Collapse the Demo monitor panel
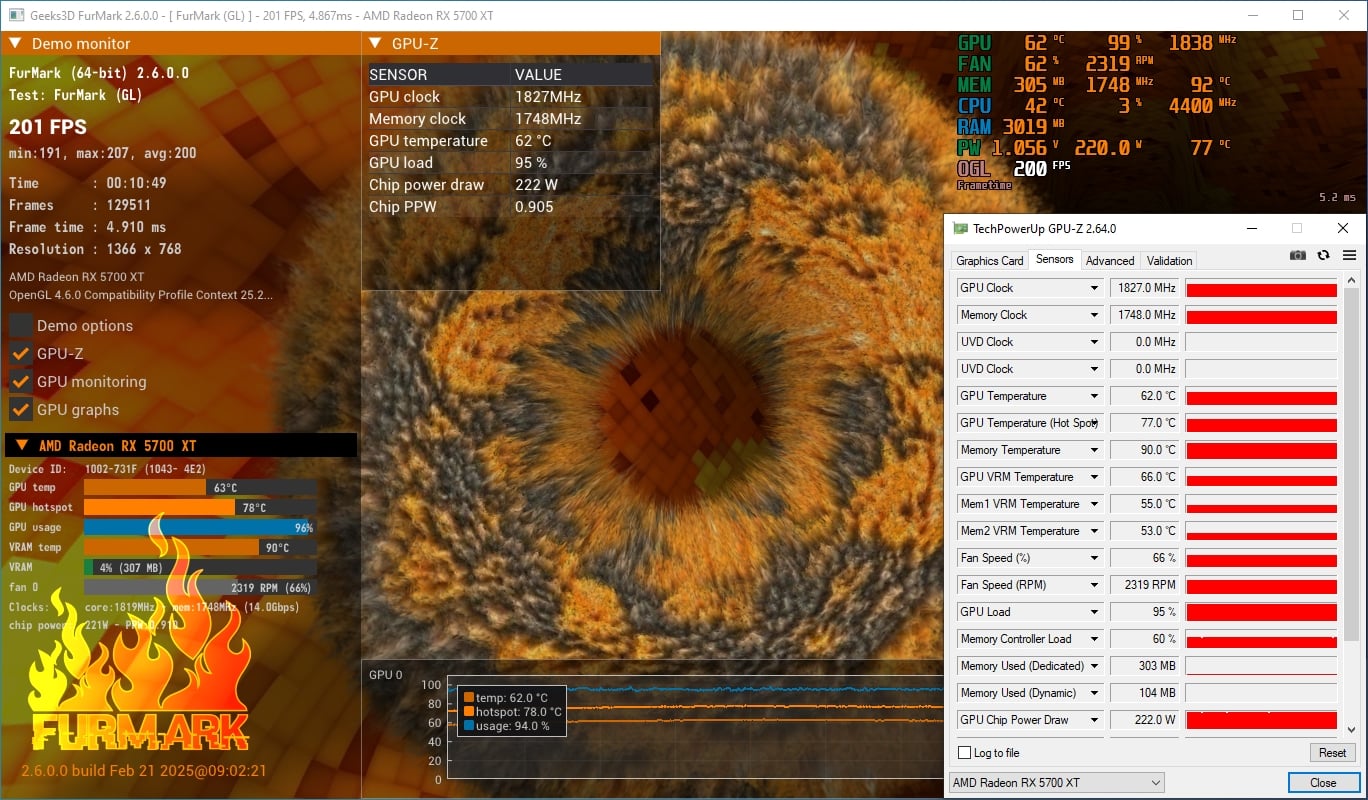The width and height of the screenshot is (1368, 800). pyautogui.click(x=16, y=43)
